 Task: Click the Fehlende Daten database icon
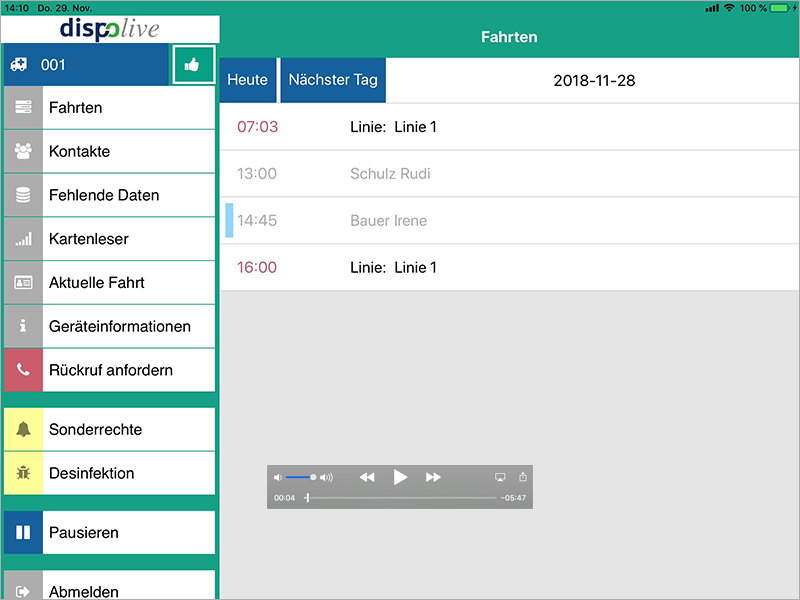[x=23, y=195]
